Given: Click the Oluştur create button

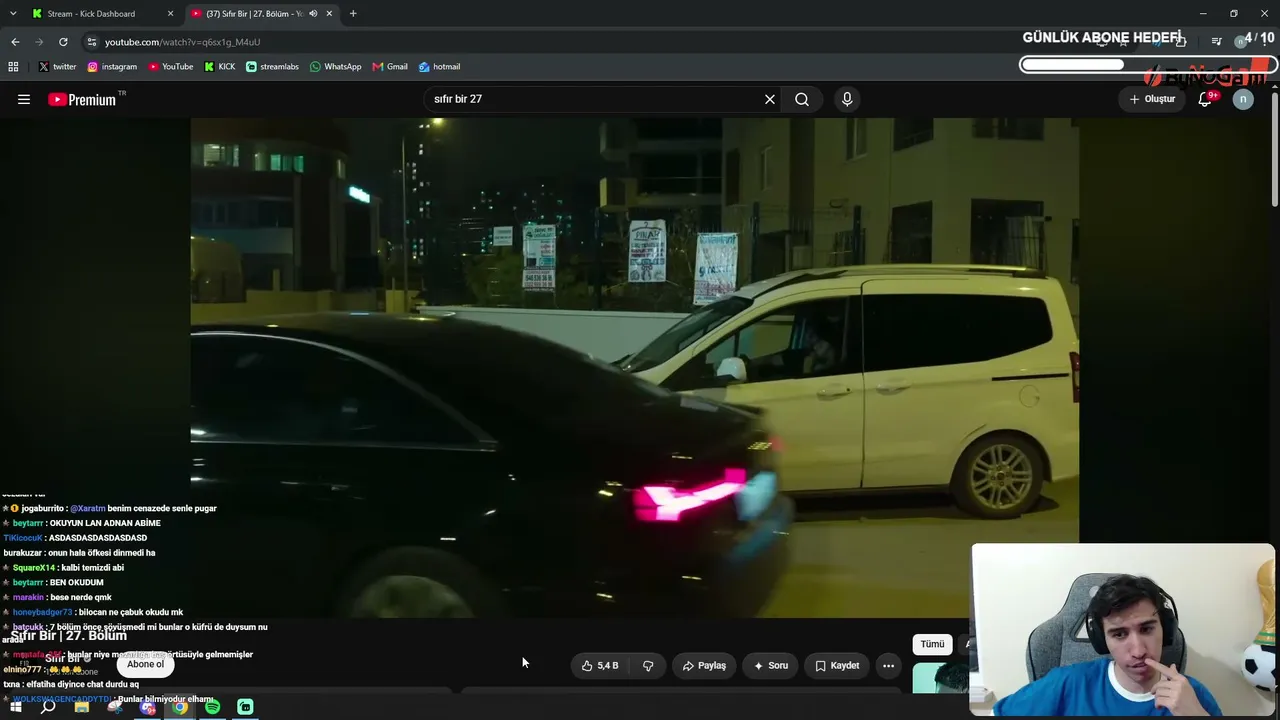Looking at the screenshot, I should (1153, 99).
